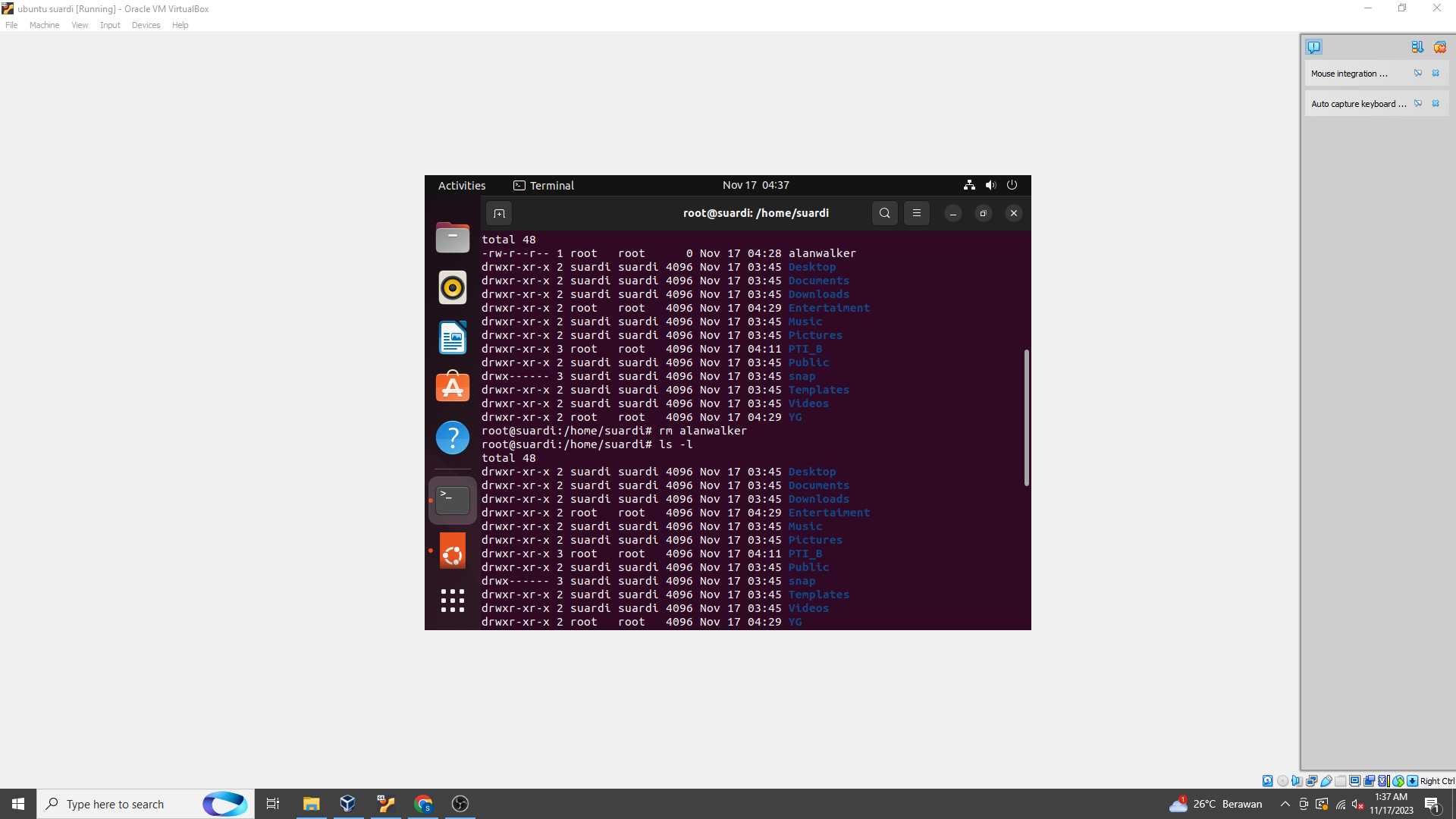Select Terminal icon in Ubuntu dock

pyautogui.click(x=453, y=500)
